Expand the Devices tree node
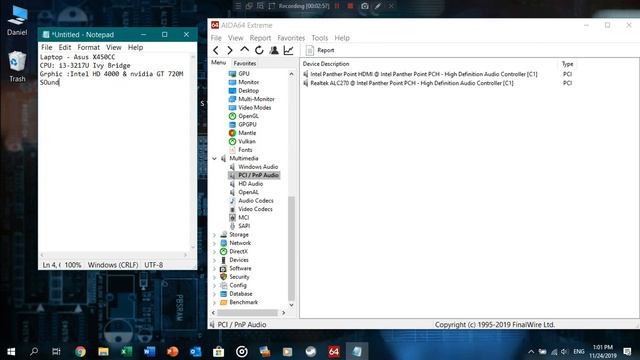Image resolution: width=640 pixels, height=360 pixels. (x=214, y=260)
